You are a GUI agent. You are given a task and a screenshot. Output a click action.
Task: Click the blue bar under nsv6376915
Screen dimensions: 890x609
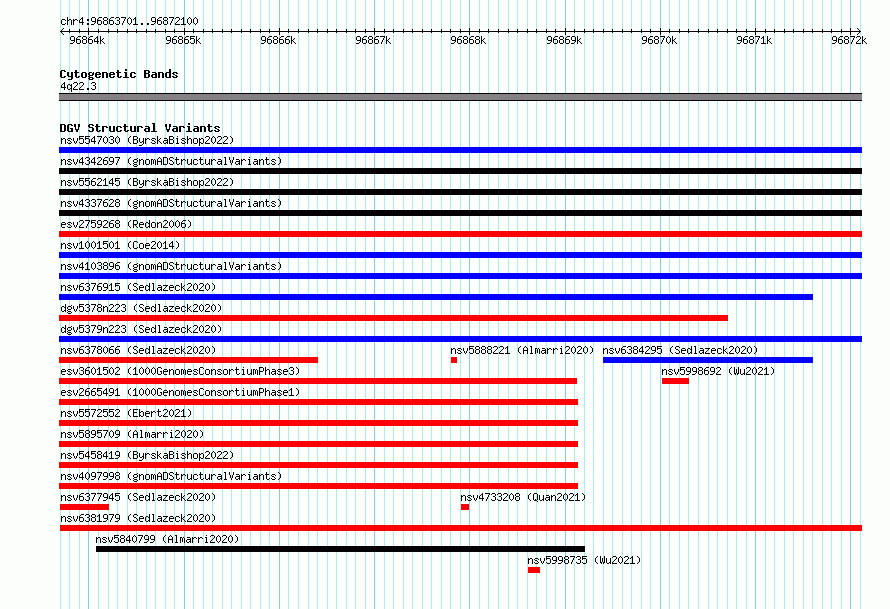436,297
